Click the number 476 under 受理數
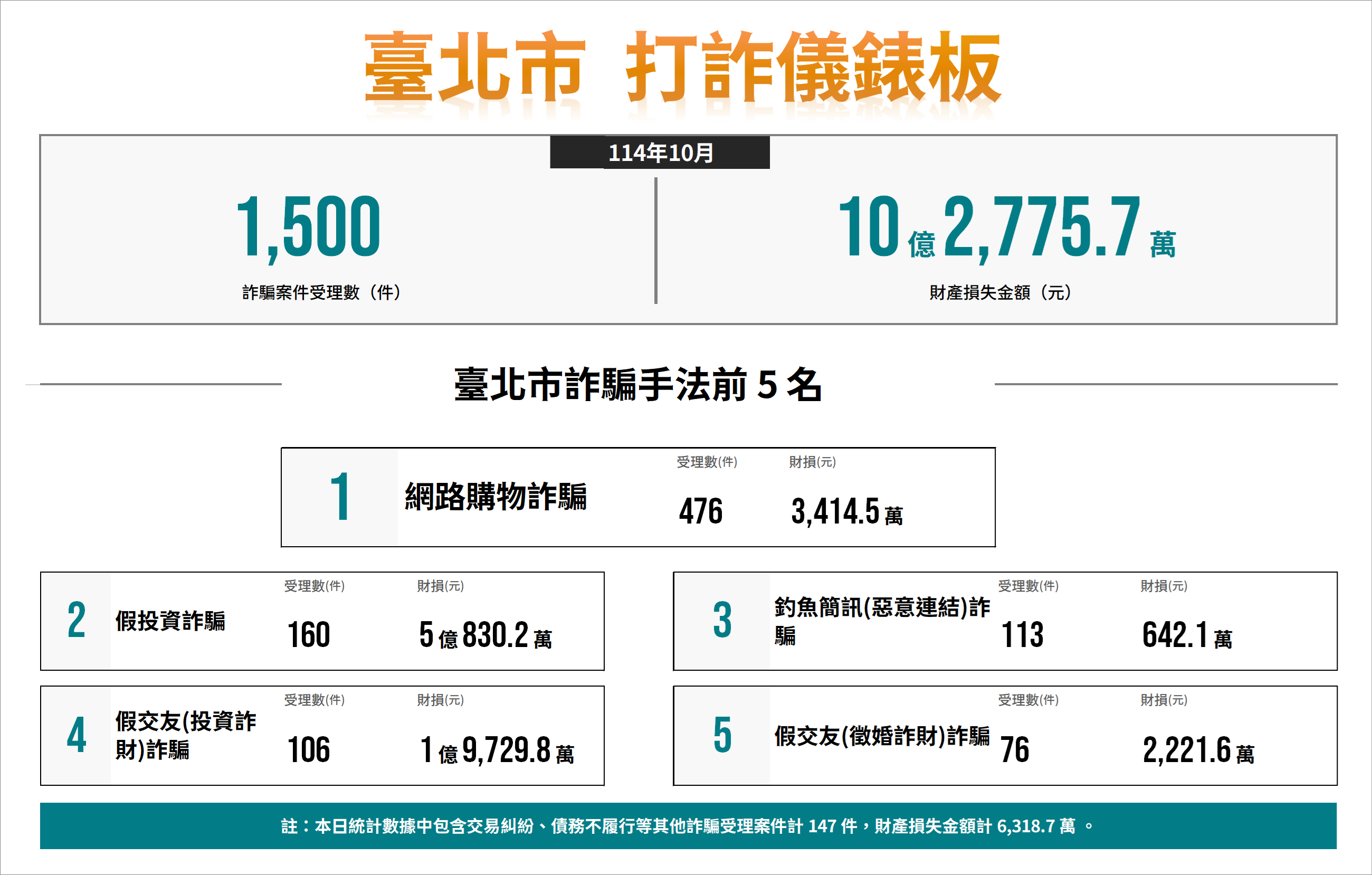Image resolution: width=1372 pixels, height=875 pixels. pos(701,511)
